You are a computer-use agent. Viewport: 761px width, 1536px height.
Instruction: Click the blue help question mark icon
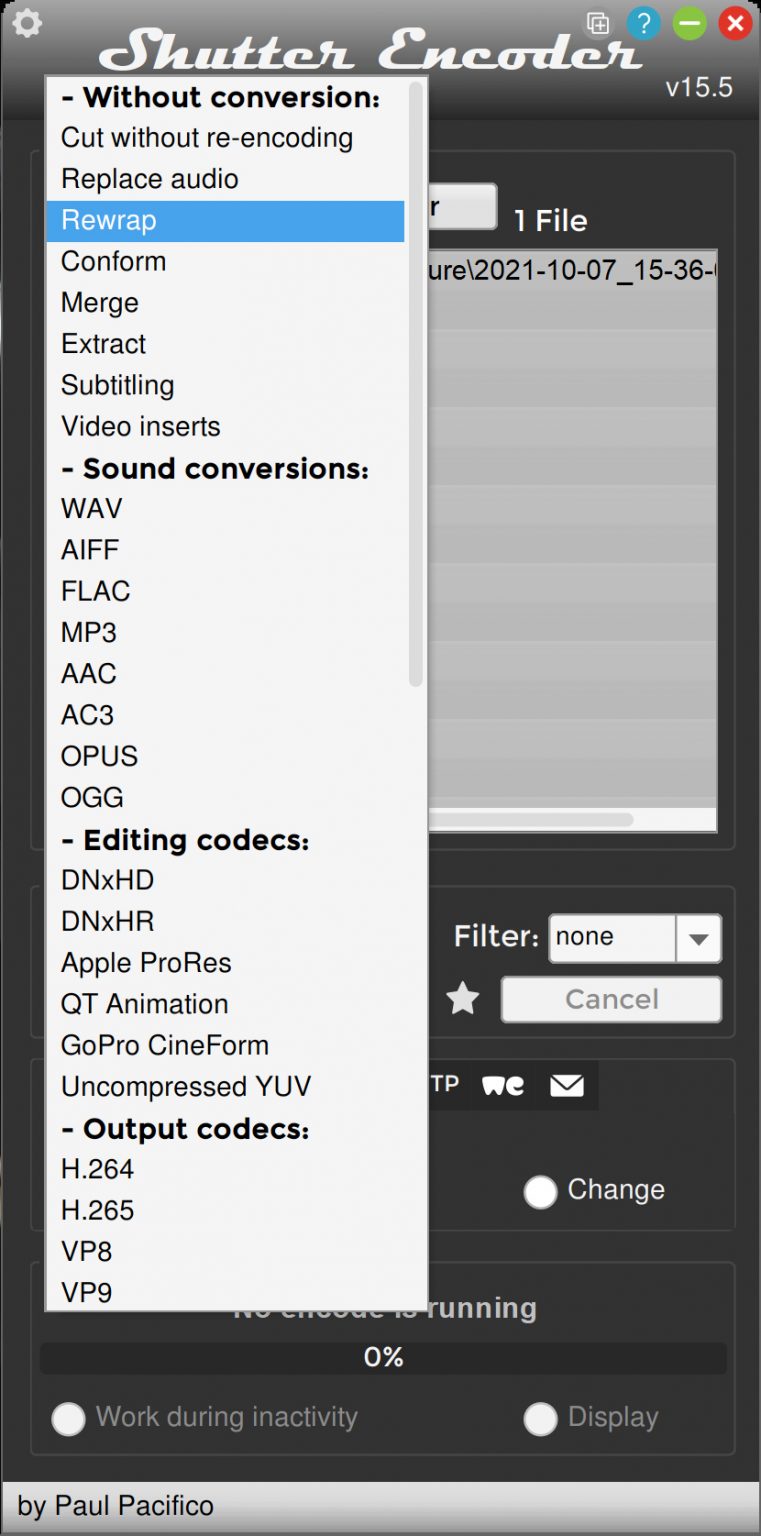pos(644,23)
